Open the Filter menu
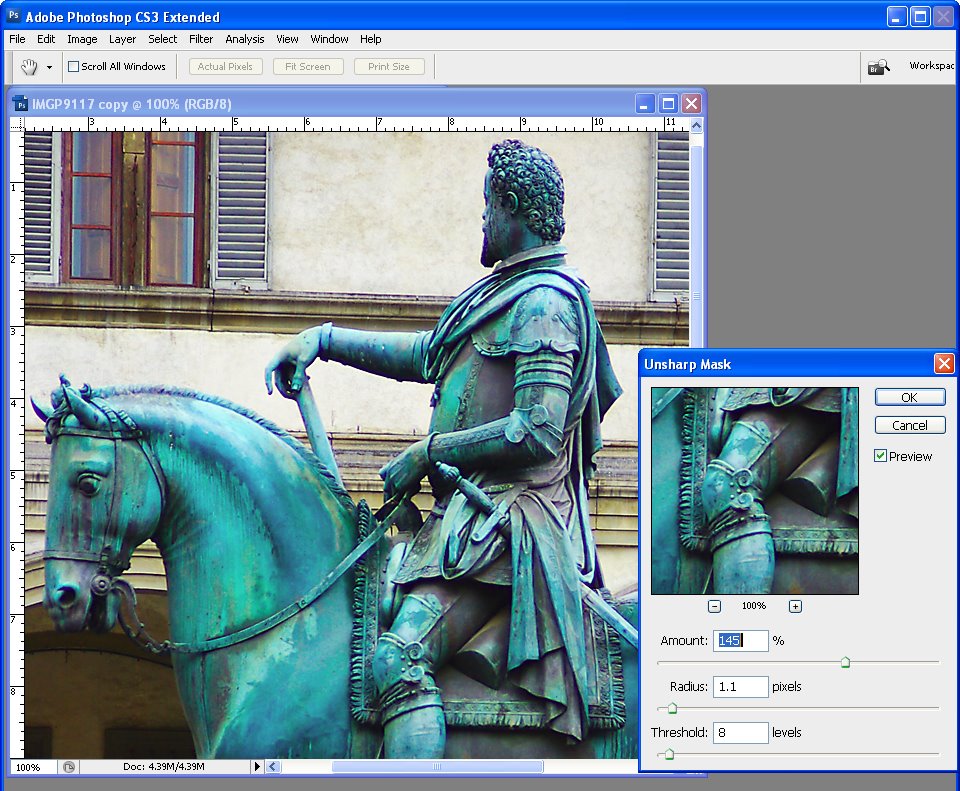 coord(201,39)
